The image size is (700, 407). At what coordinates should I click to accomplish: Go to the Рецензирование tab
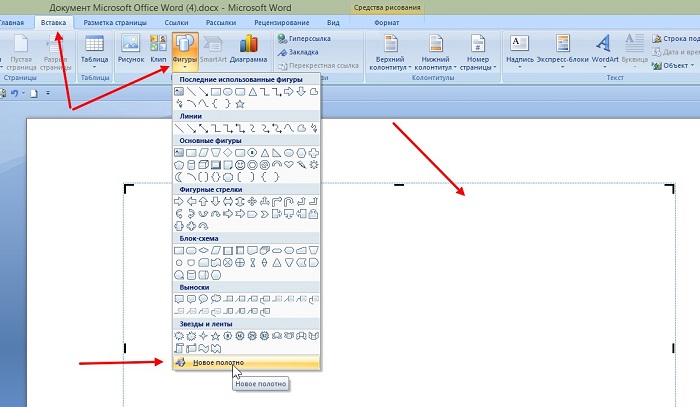point(282,22)
